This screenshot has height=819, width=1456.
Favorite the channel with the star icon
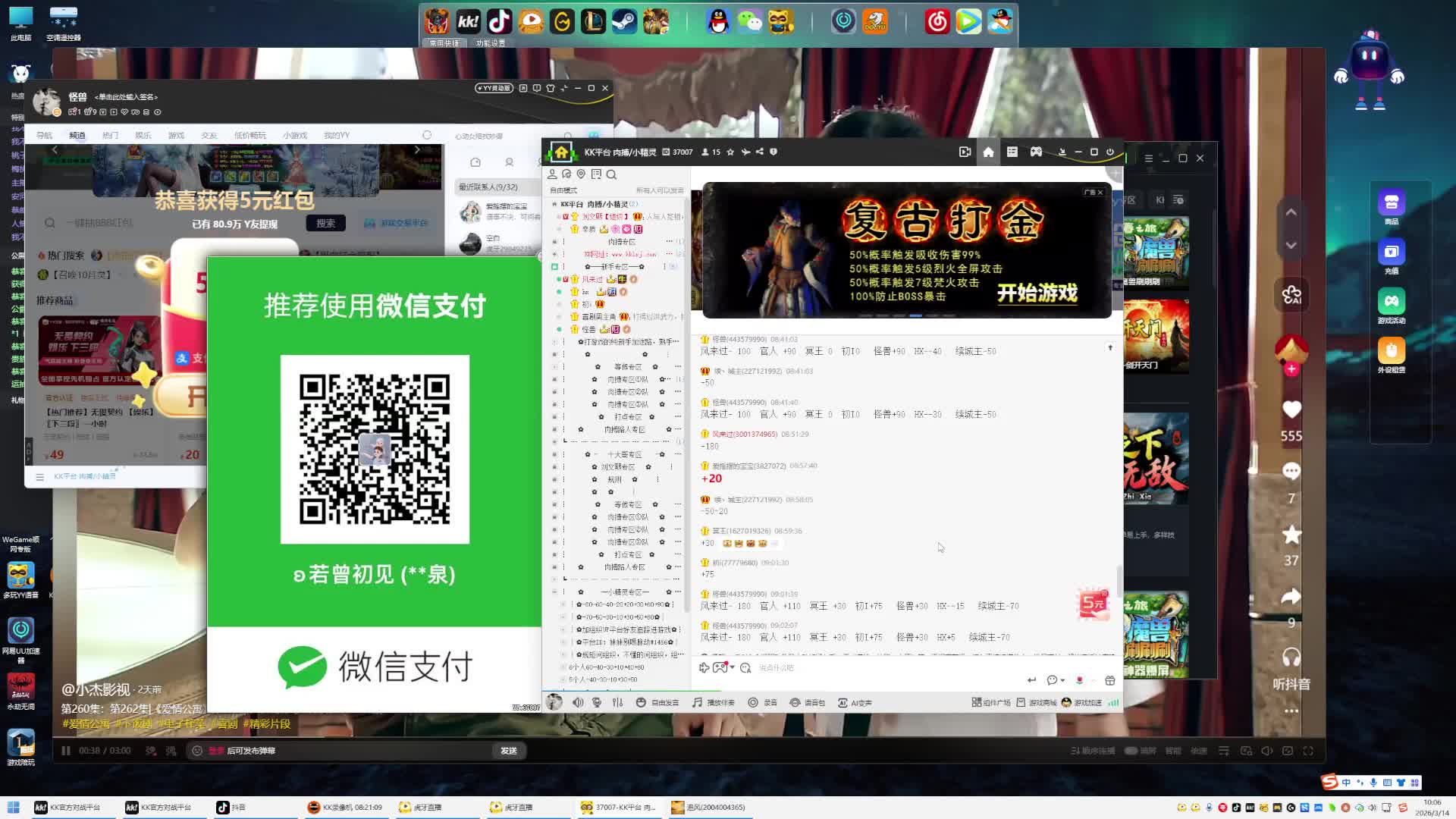point(730,152)
